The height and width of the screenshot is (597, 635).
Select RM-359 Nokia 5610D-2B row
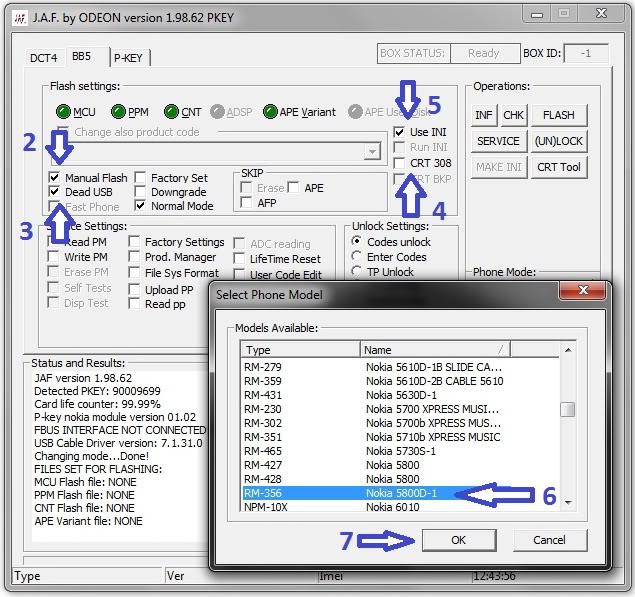(400, 381)
